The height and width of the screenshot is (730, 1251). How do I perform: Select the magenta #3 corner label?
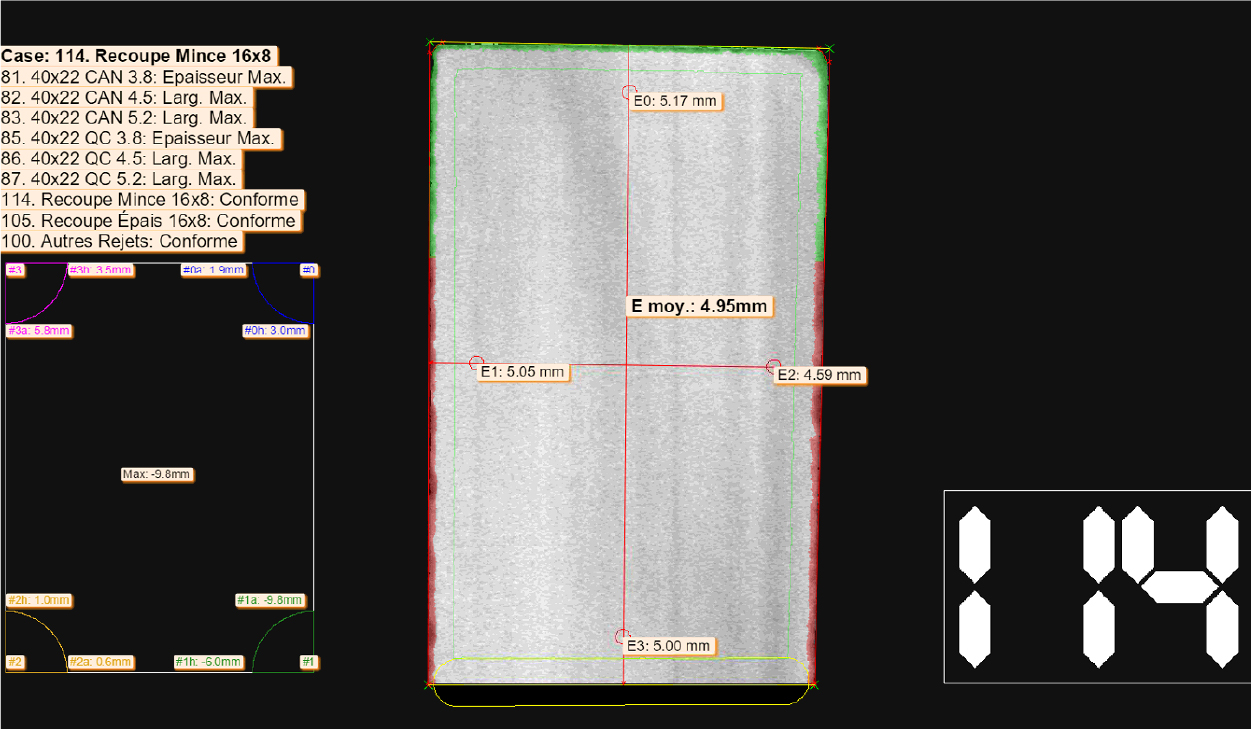15,270
